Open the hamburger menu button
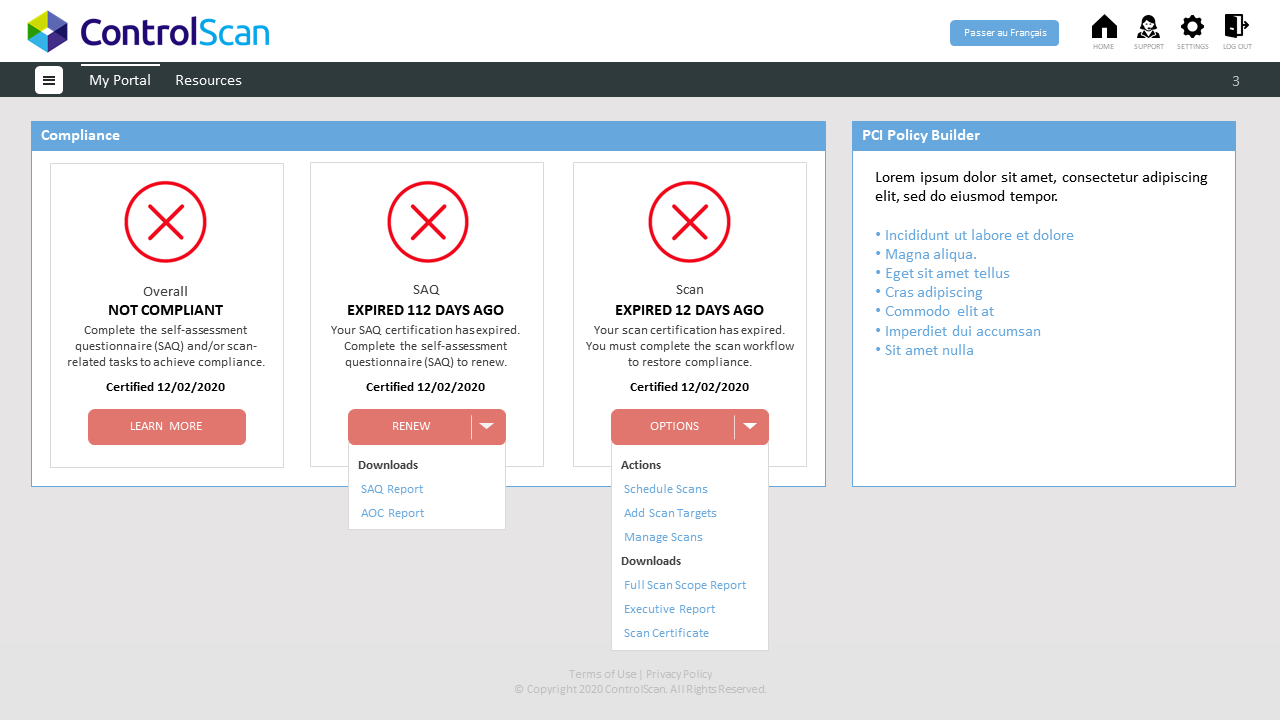The height and width of the screenshot is (720, 1280). coord(49,80)
